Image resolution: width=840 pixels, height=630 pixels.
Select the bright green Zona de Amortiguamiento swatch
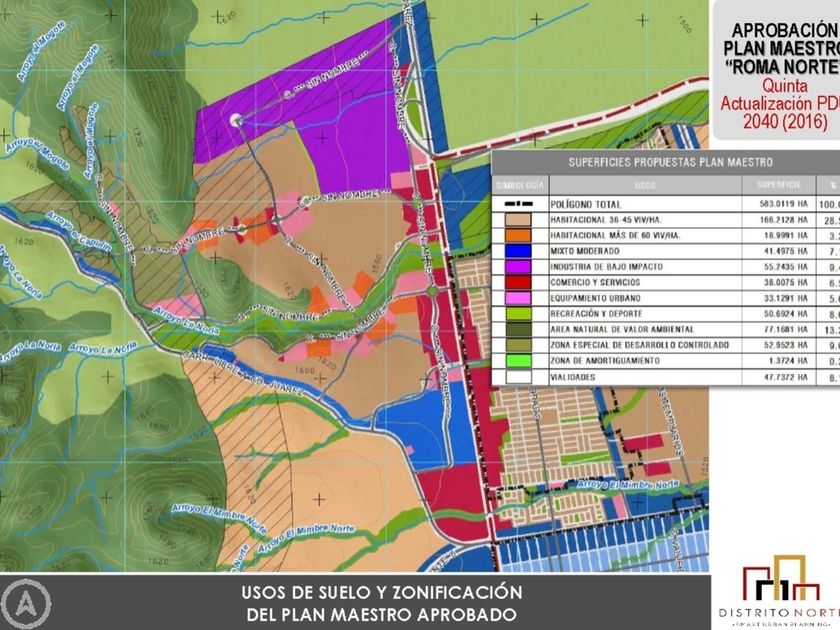pos(518,361)
